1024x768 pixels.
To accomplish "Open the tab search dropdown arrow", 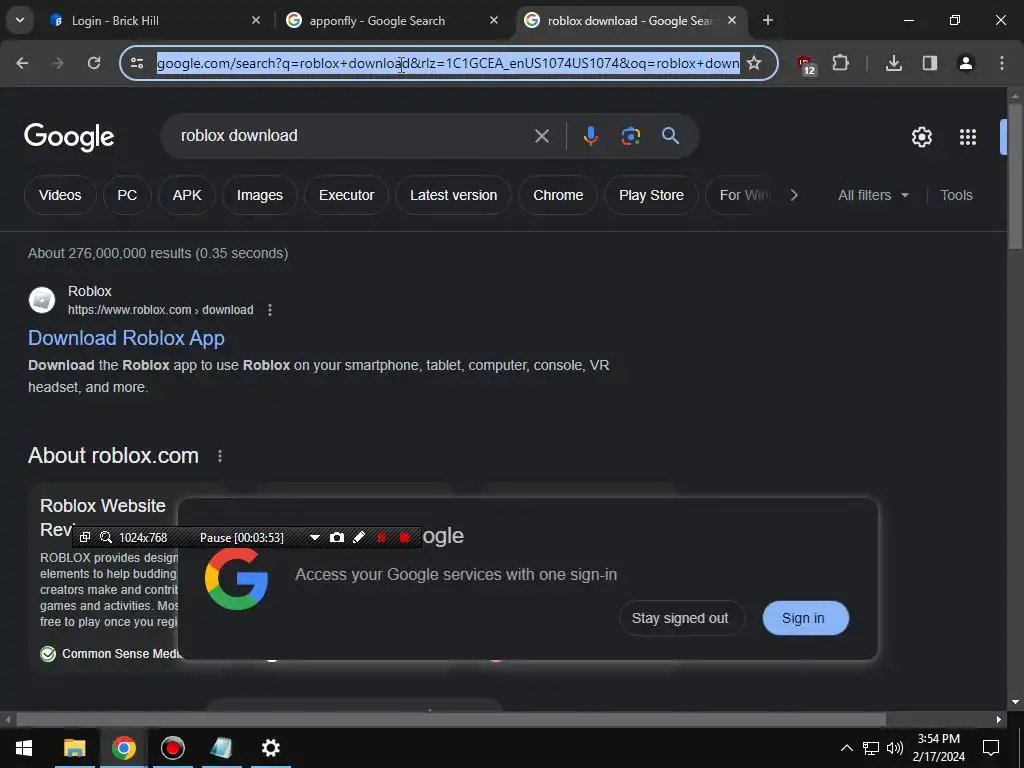I will pyautogui.click(x=20, y=20).
